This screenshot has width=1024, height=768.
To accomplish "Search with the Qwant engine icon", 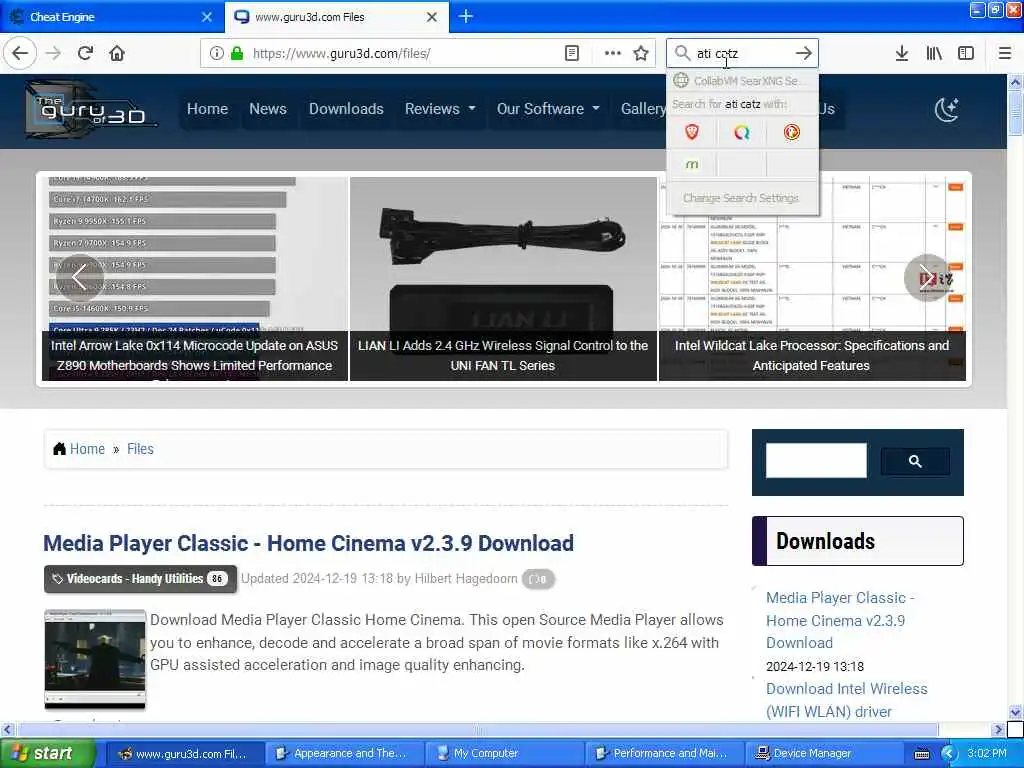I will [x=741, y=133].
